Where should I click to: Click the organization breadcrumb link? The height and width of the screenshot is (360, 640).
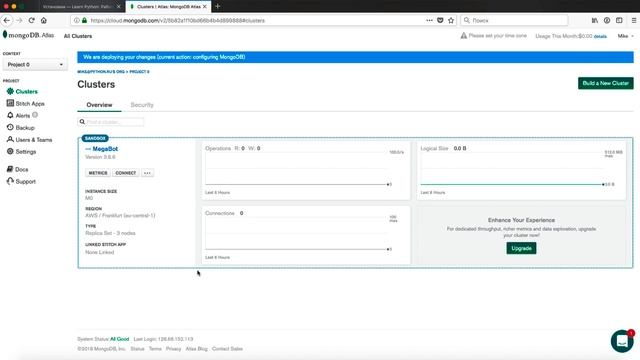click(x=101, y=71)
